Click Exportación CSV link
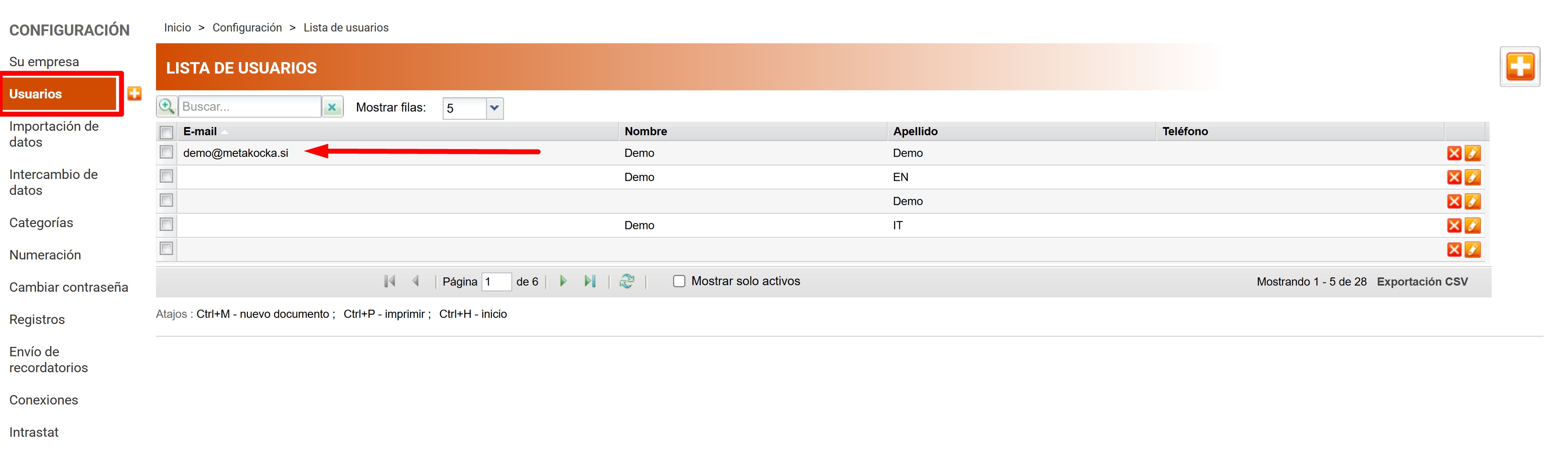 (1422, 281)
